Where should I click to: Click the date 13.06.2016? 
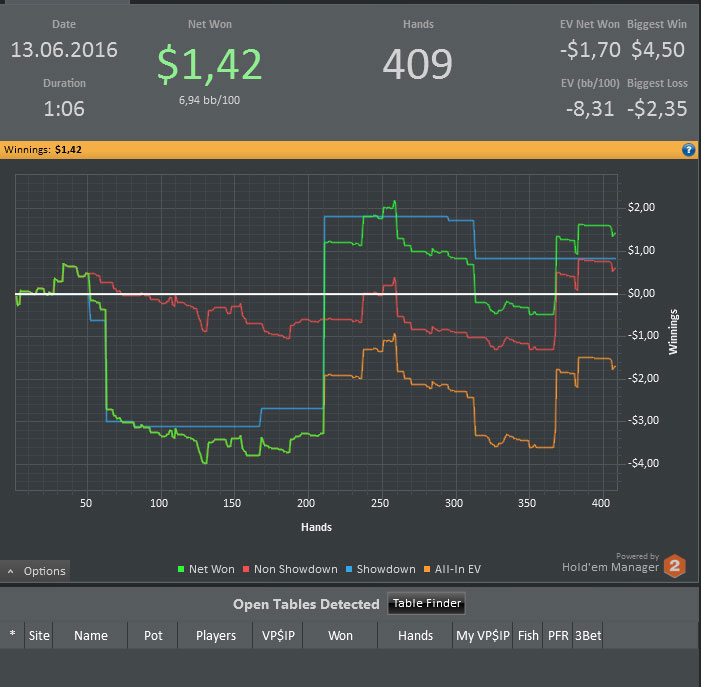coord(64,50)
